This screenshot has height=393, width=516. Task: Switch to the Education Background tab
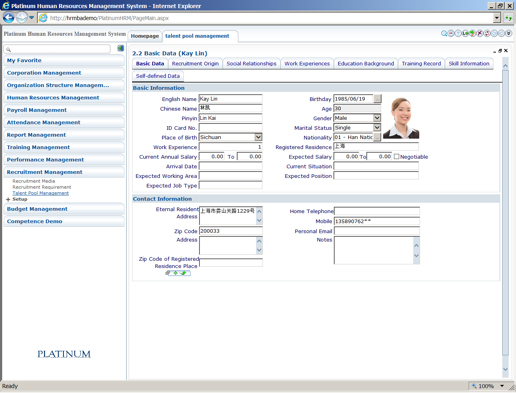click(x=366, y=63)
